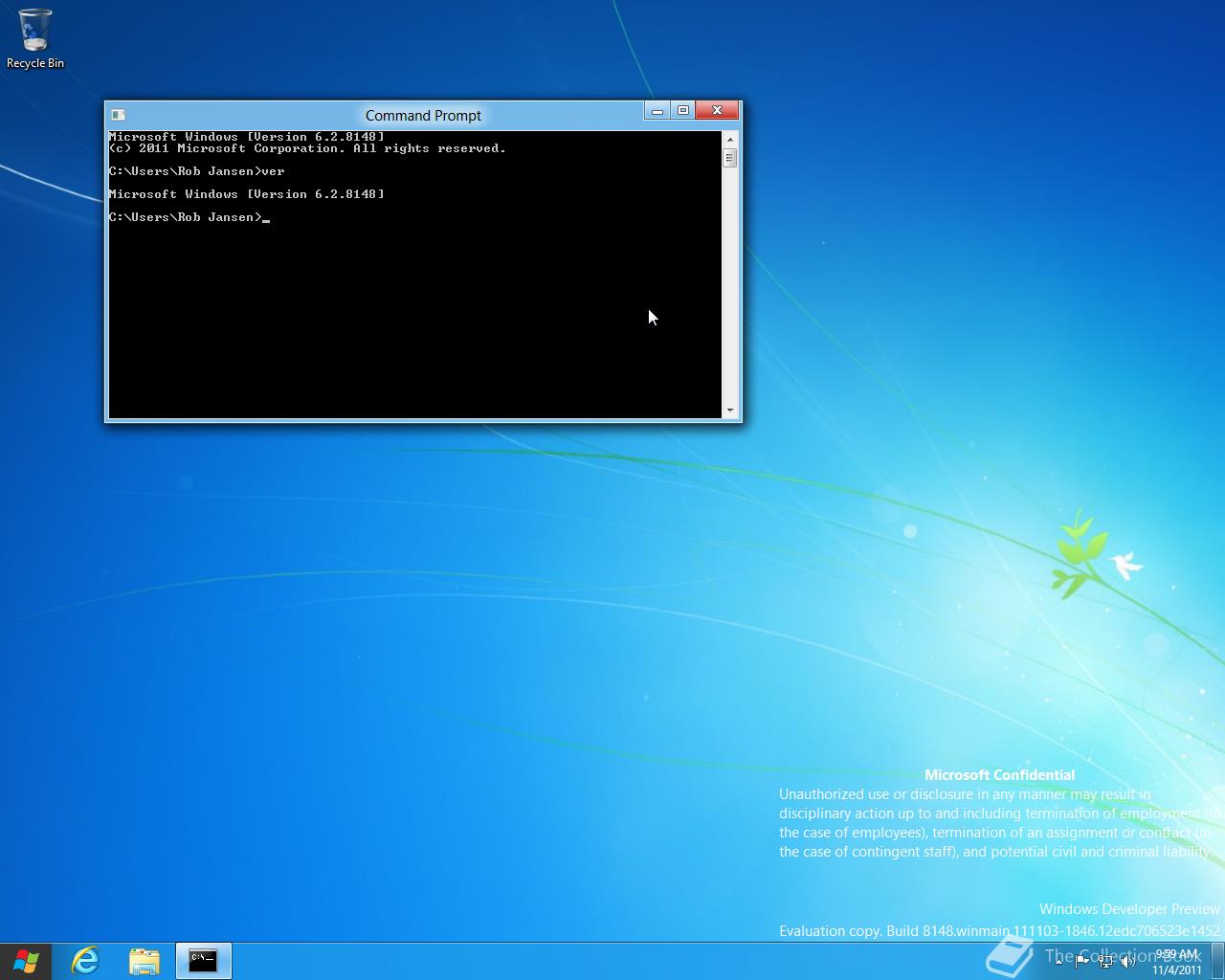Screen dimensions: 1225x980
Task: Open File Explorer from the taskbar
Action: point(145,961)
